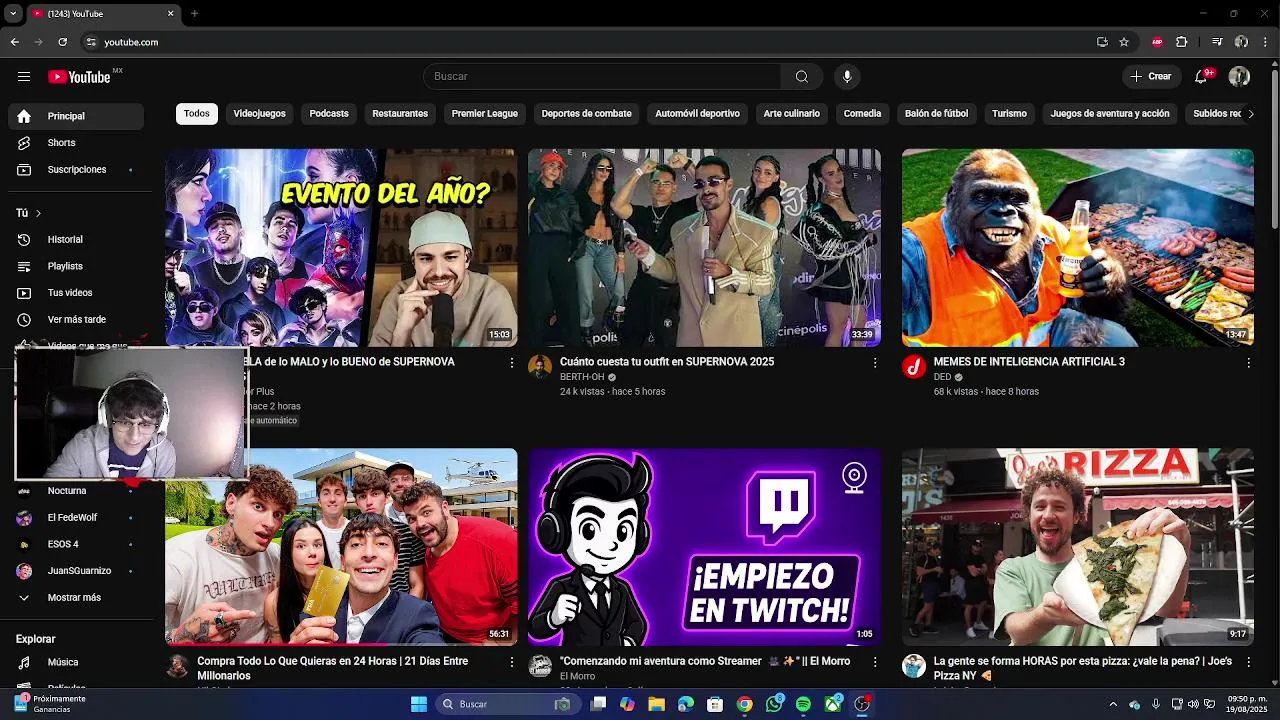The height and width of the screenshot is (720, 1280).
Task: Select Deportes de combate filter chip
Action: coord(587,114)
